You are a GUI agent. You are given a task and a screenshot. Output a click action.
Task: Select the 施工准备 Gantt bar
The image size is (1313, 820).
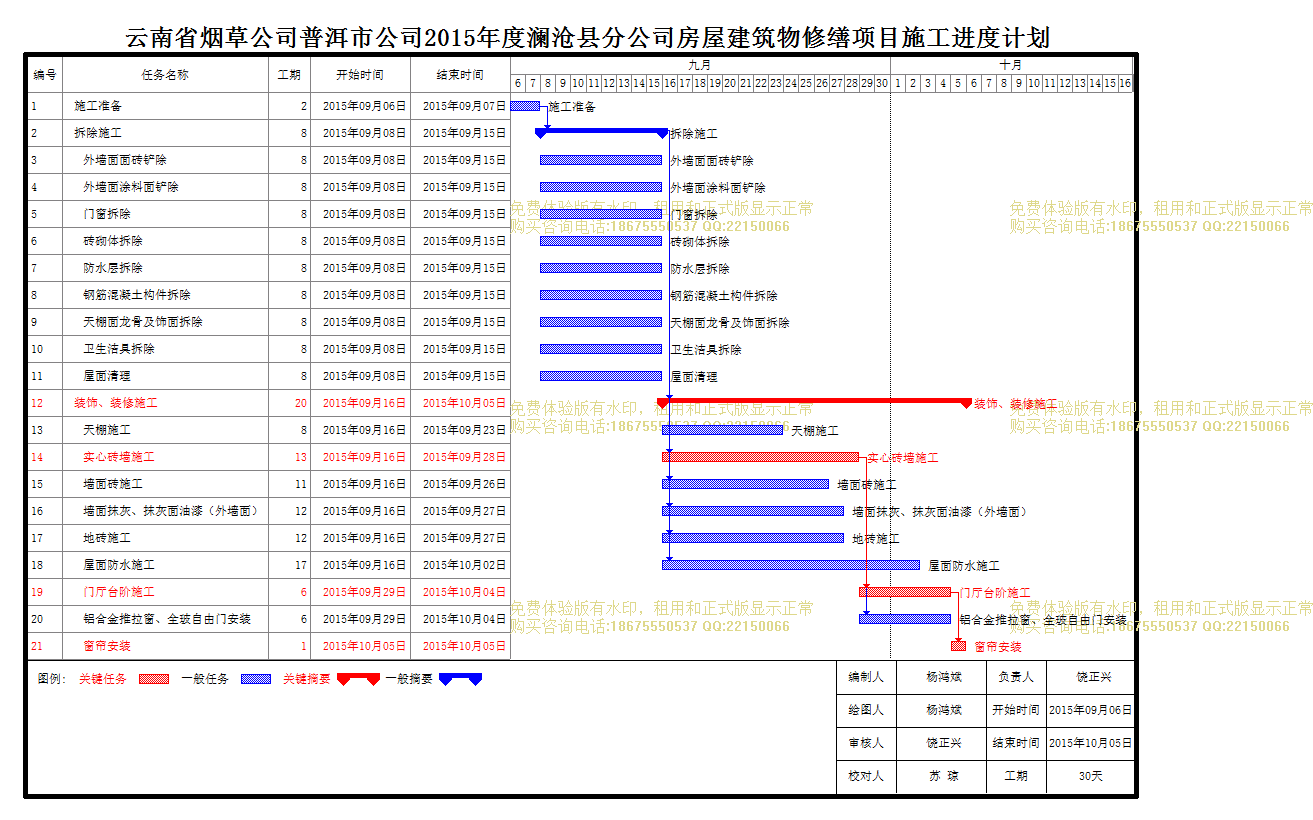[525, 105]
